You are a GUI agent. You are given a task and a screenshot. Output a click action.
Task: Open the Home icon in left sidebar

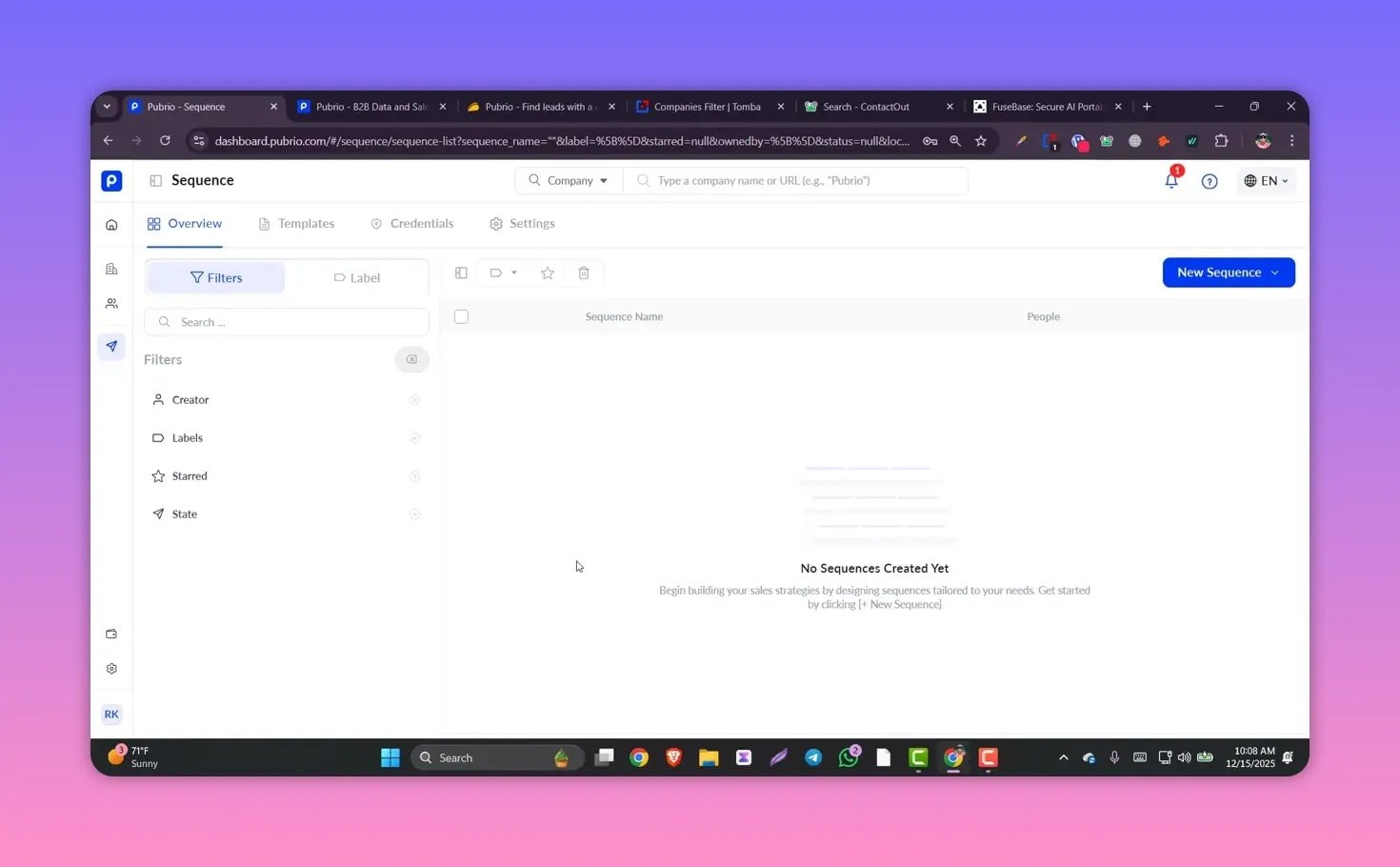111,225
